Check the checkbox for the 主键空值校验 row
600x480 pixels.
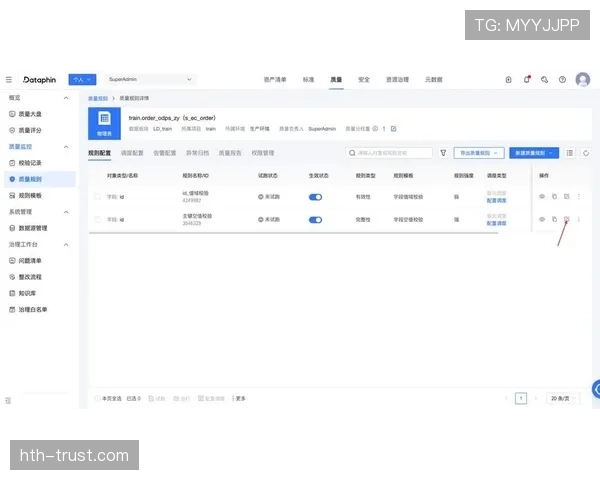[98, 219]
